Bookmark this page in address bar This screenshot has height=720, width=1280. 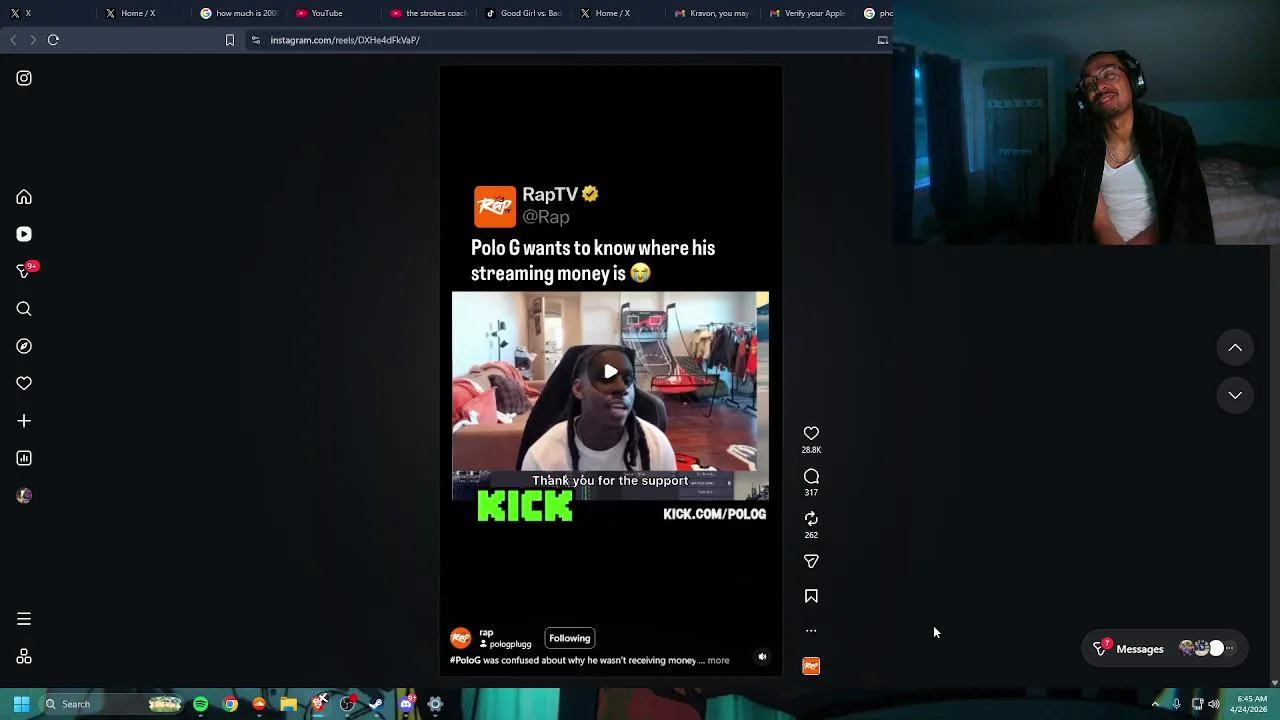pos(230,40)
